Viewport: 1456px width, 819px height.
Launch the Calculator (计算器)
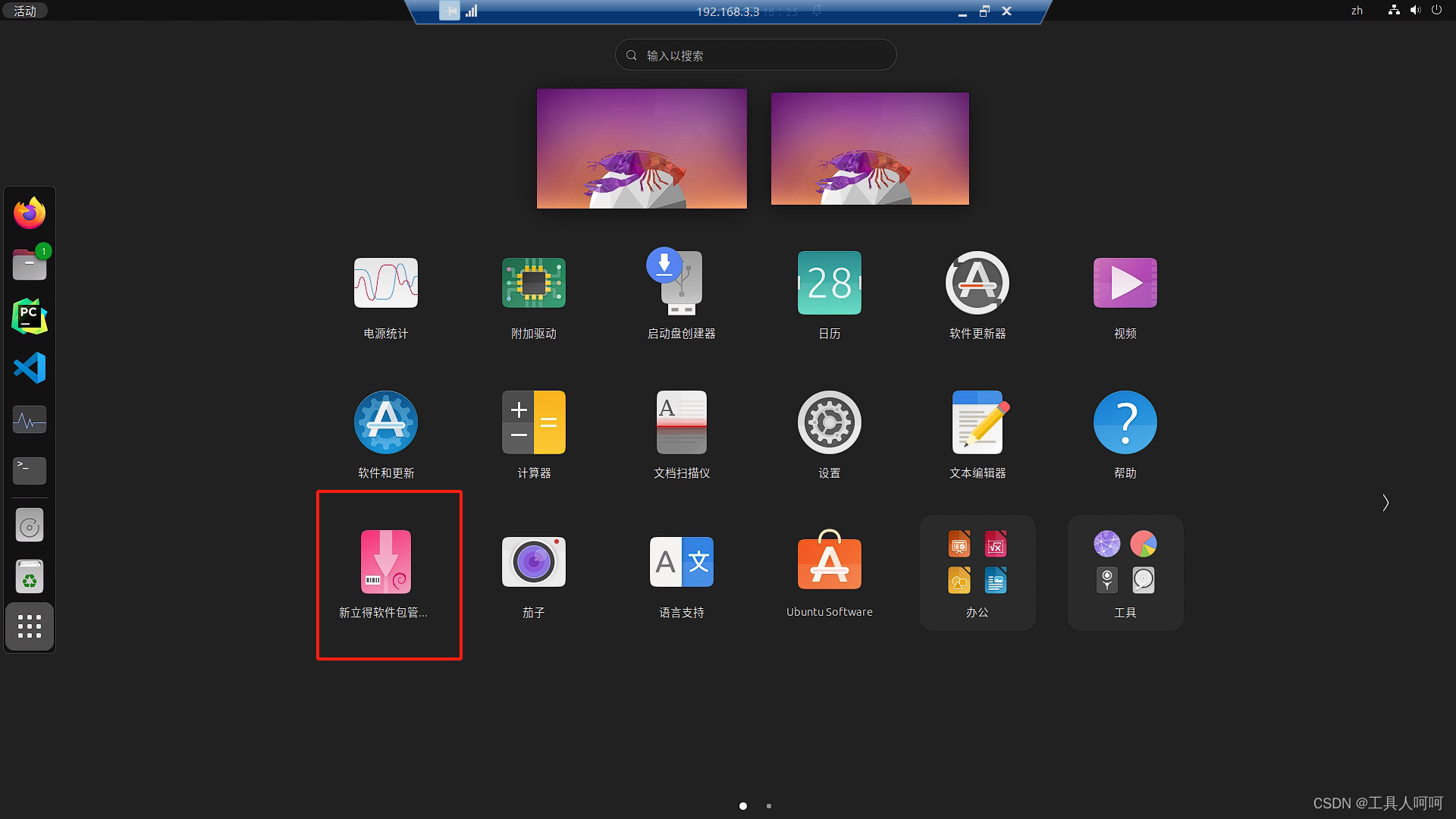pyautogui.click(x=533, y=422)
